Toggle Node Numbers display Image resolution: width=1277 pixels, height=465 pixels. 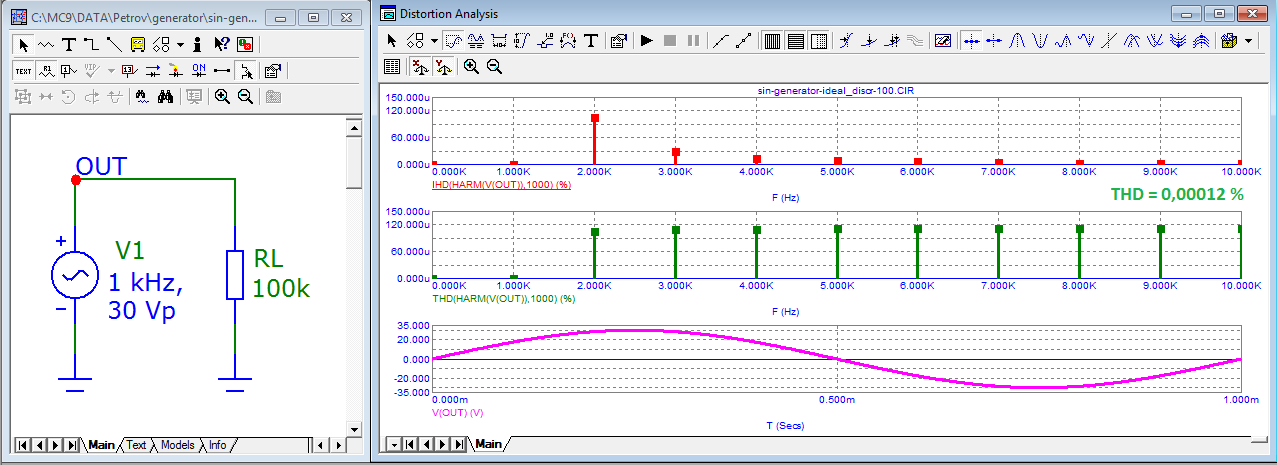pos(69,71)
